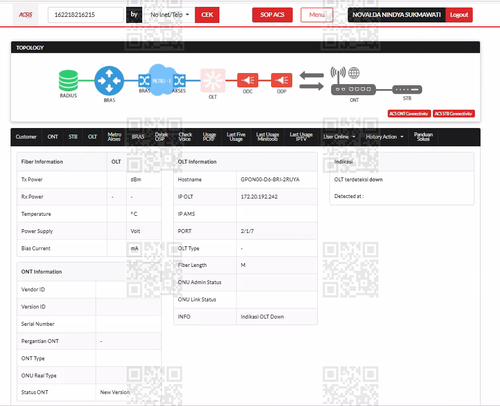Viewport: 500px width, 406px height.
Task: Click the bidirectional arrows icon near ONT
Action: (x=312, y=81)
